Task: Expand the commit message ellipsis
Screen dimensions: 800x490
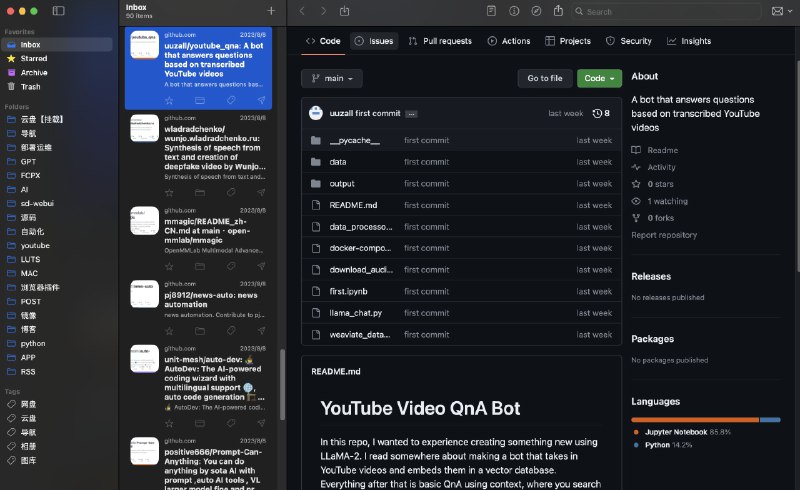Action: click(411, 114)
